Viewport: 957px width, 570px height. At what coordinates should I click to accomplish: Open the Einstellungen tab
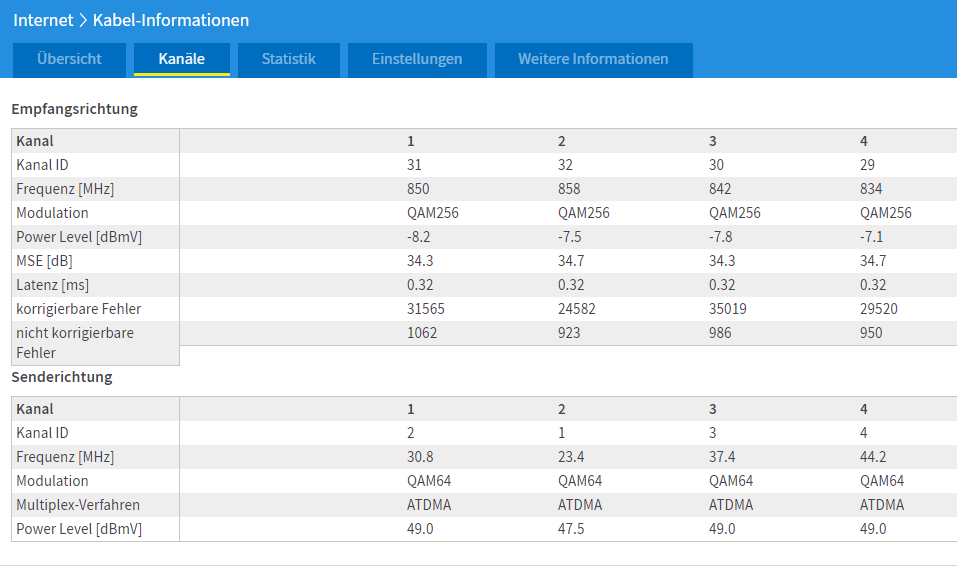(x=417, y=59)
